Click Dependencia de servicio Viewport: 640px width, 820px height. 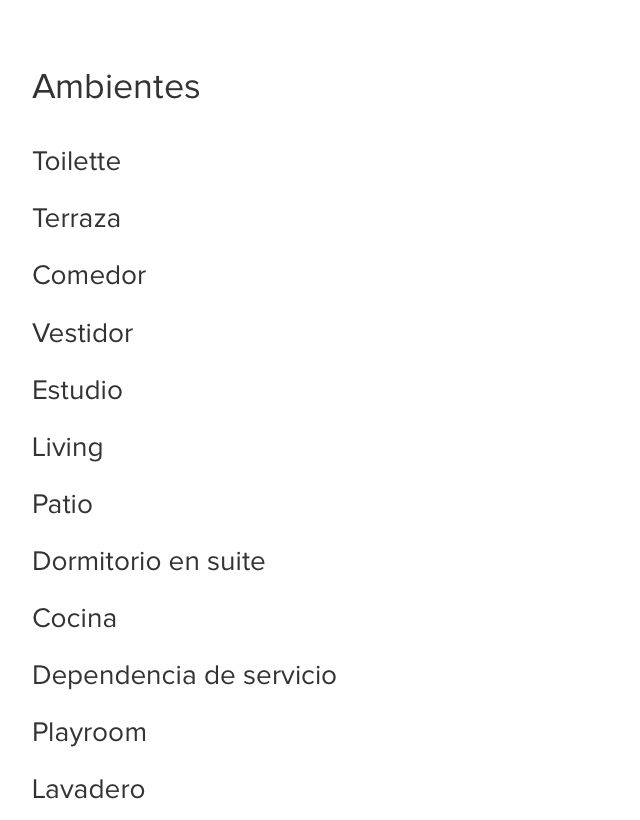coord(184,675)
